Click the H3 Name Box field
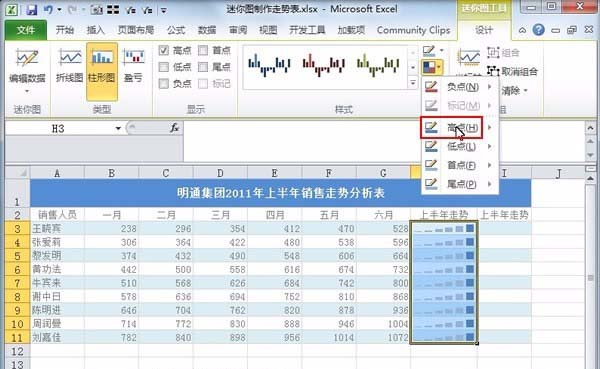 59,128
